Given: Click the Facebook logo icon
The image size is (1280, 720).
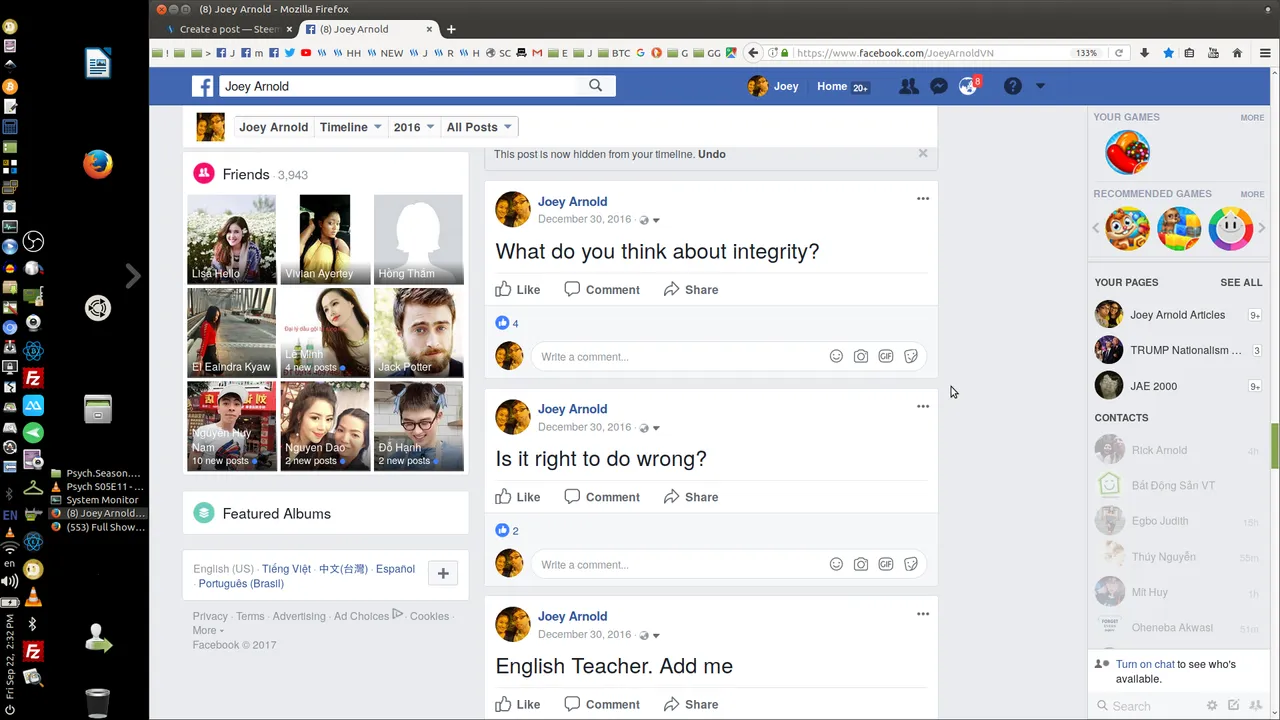Looking at the screenshot, I should [203, 87].
